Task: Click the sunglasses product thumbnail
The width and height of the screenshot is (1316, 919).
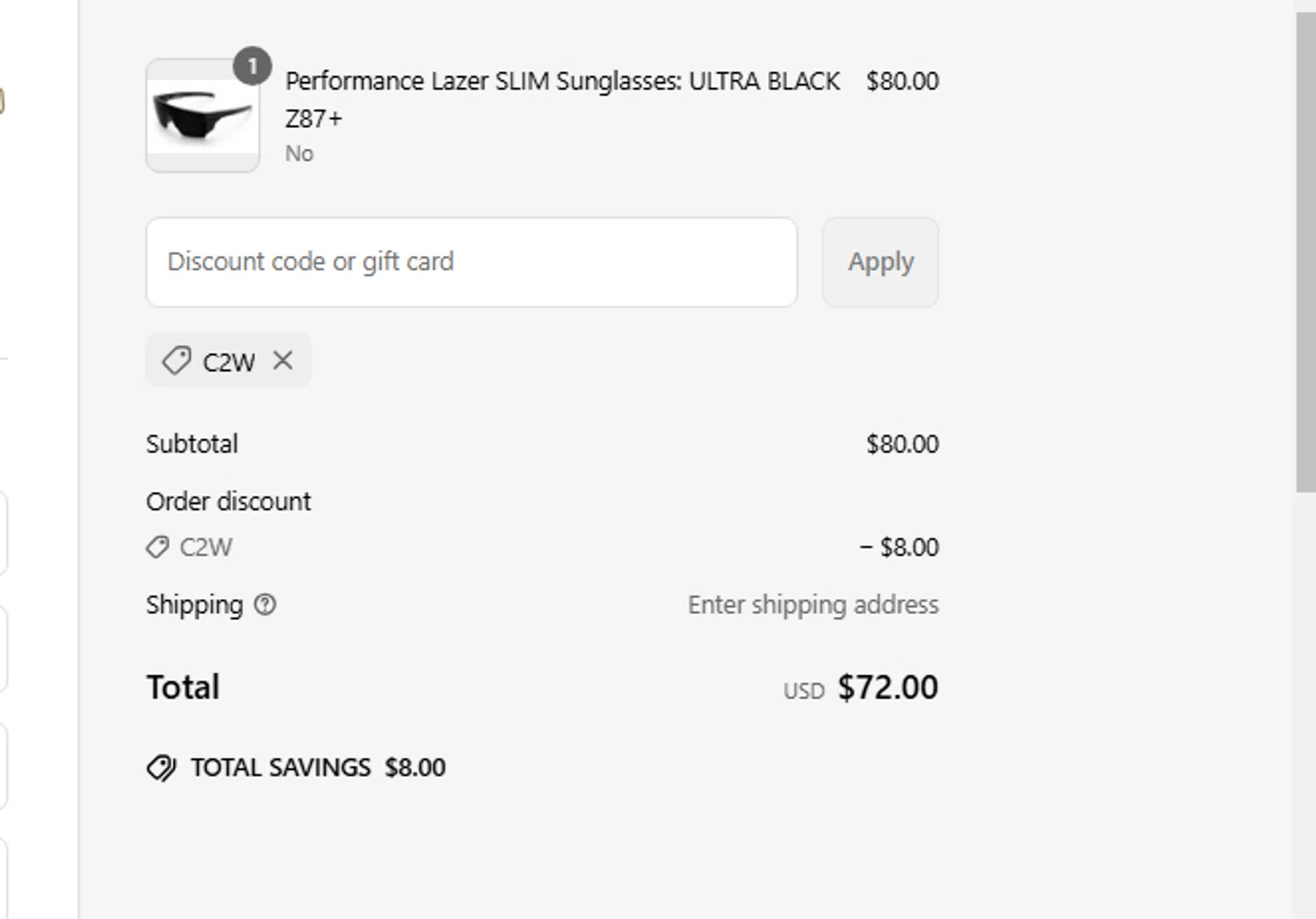Action: (x=203, y=118)
